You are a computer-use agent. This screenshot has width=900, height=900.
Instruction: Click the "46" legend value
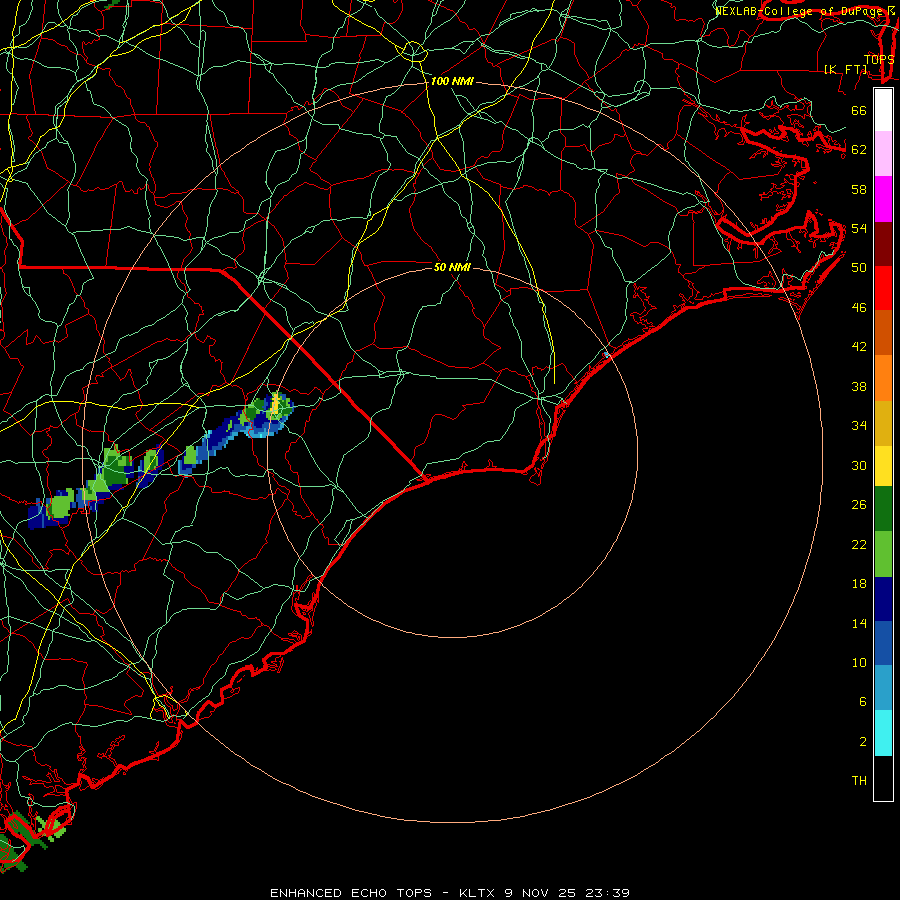pos(859,308)
